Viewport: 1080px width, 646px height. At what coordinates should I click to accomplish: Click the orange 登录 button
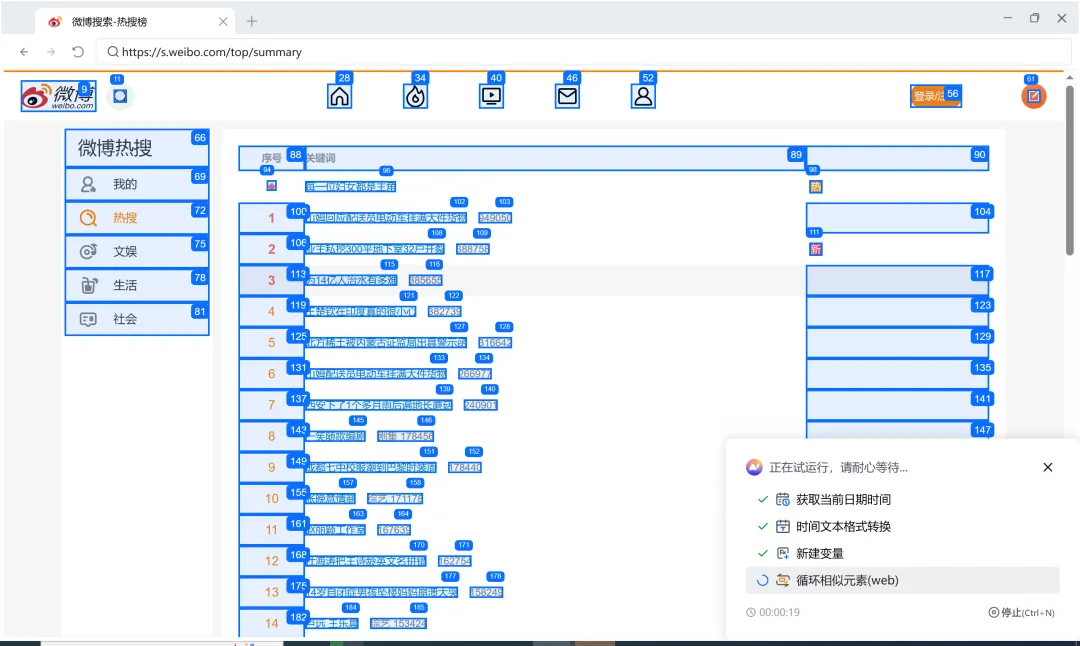pyautogui.click(x=935, y=96)
